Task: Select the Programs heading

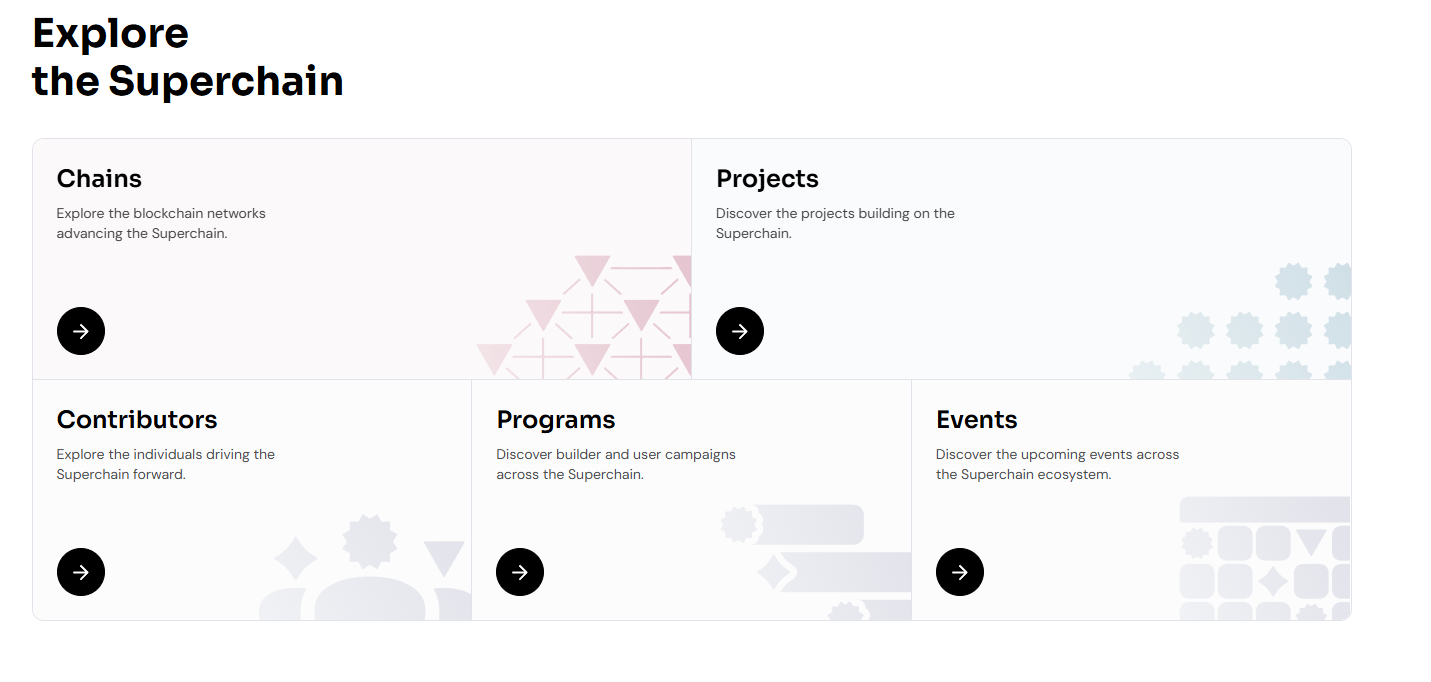Action: pos(556,420)
